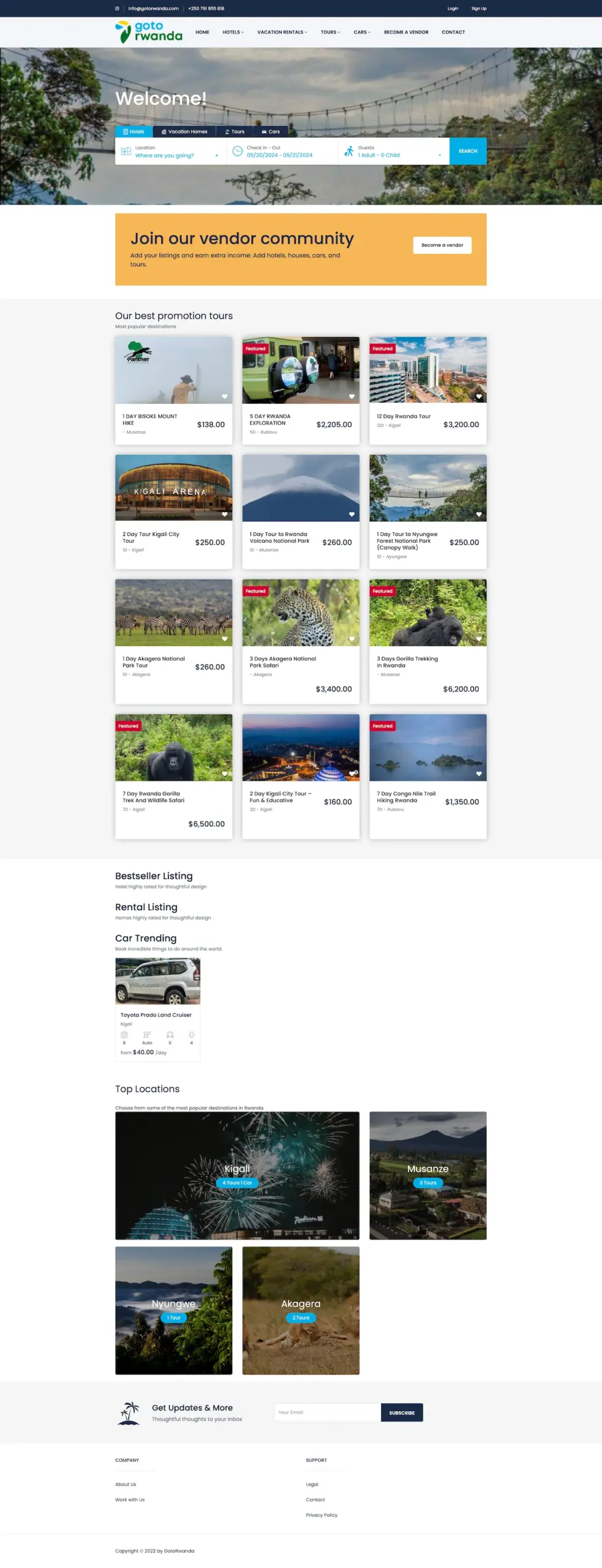602x1568 pixels.
Task: Open the About Us footer link
Action: click(x=126, y=1484)
